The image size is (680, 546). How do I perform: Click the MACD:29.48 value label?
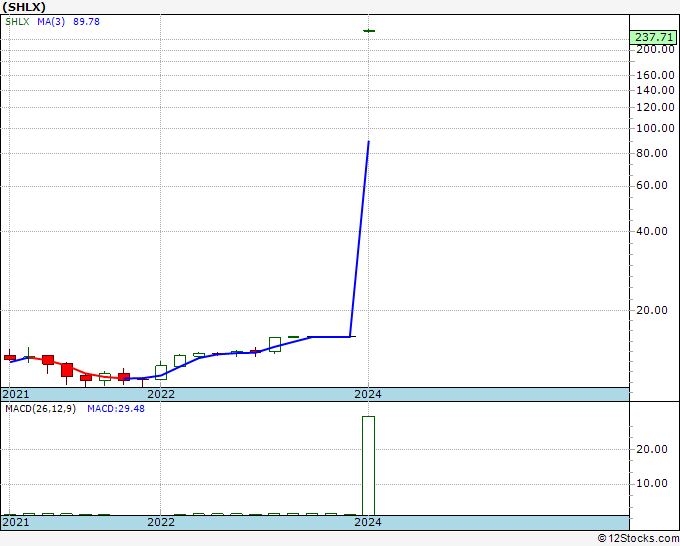pos(116,409)
